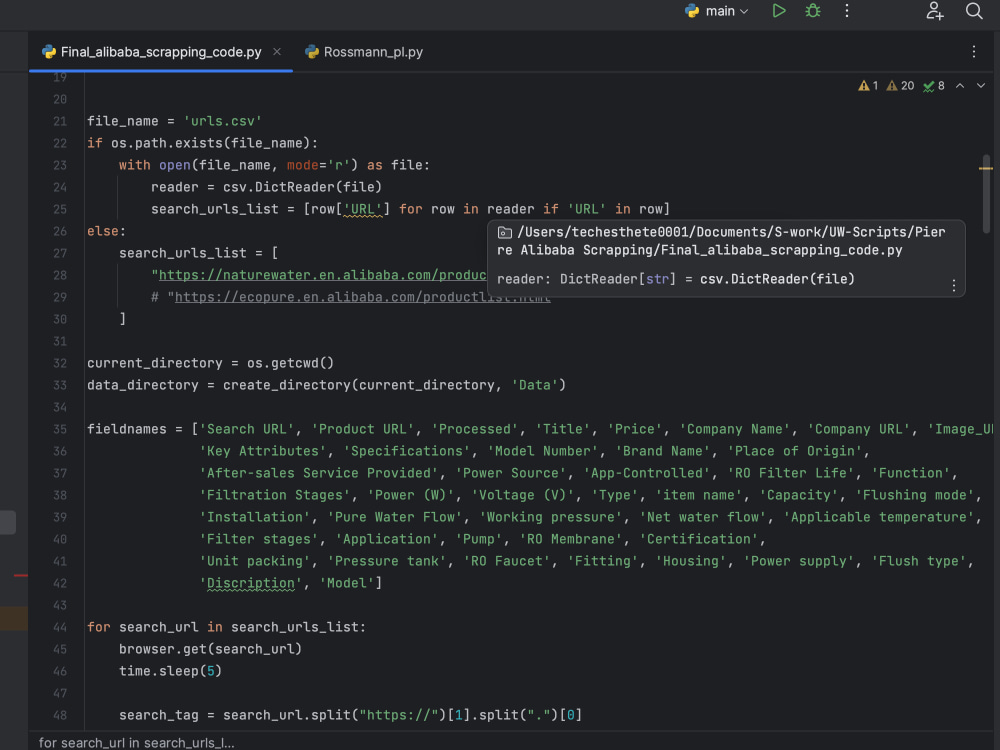The height and width of the screenshot is (750, 1000).
Task: Start Code With Me via the user-plus icon
Action: (x=934, y=11)
